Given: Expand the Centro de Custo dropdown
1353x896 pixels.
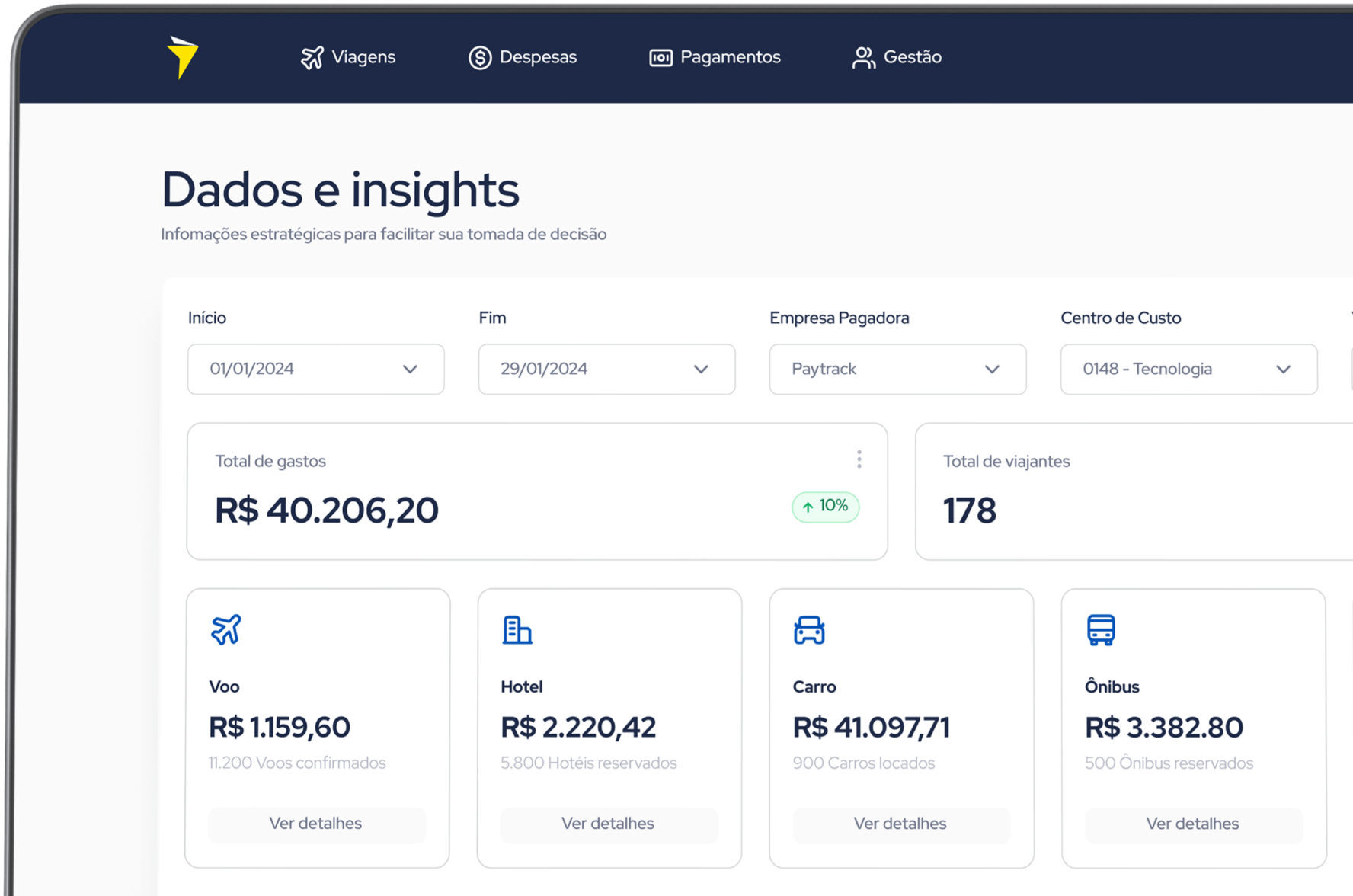Looking at the screenshot, I should (x=1189, y=369).
